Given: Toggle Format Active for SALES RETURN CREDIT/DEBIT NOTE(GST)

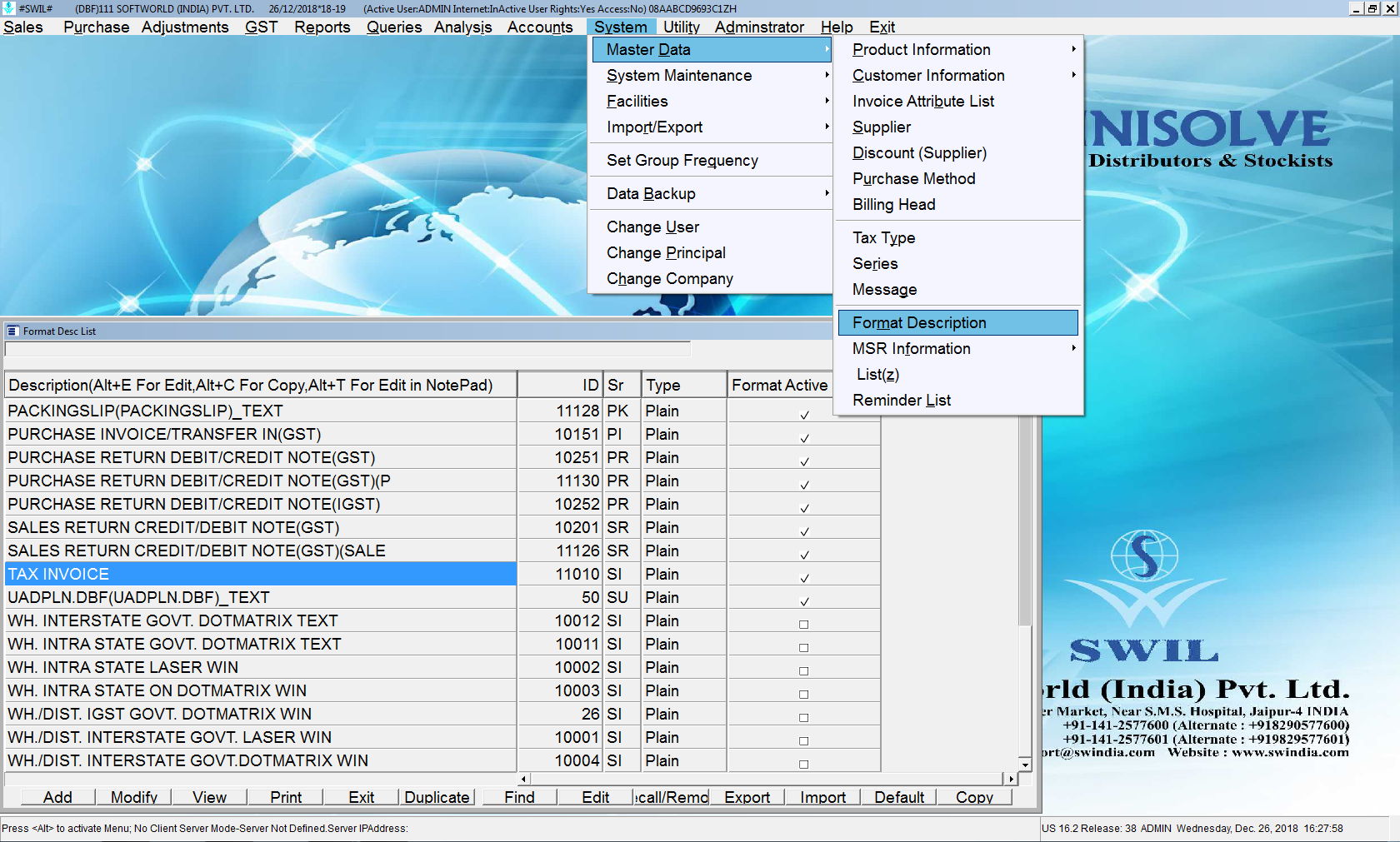Looking at the screenshot, I should click(x=804, y=531).
